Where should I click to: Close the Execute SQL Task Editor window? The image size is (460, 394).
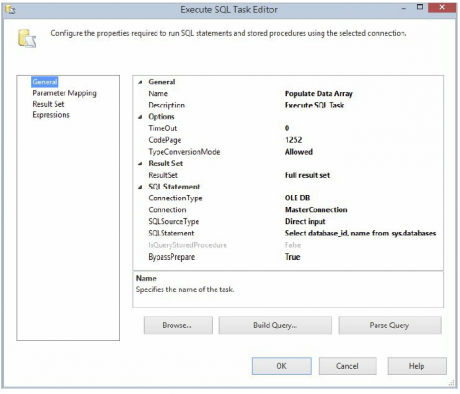pyautogui.click(x=442, y=8)
